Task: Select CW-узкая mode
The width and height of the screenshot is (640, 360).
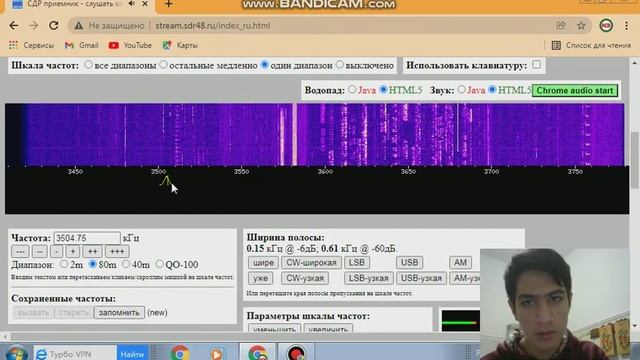Action: (305, 278)
